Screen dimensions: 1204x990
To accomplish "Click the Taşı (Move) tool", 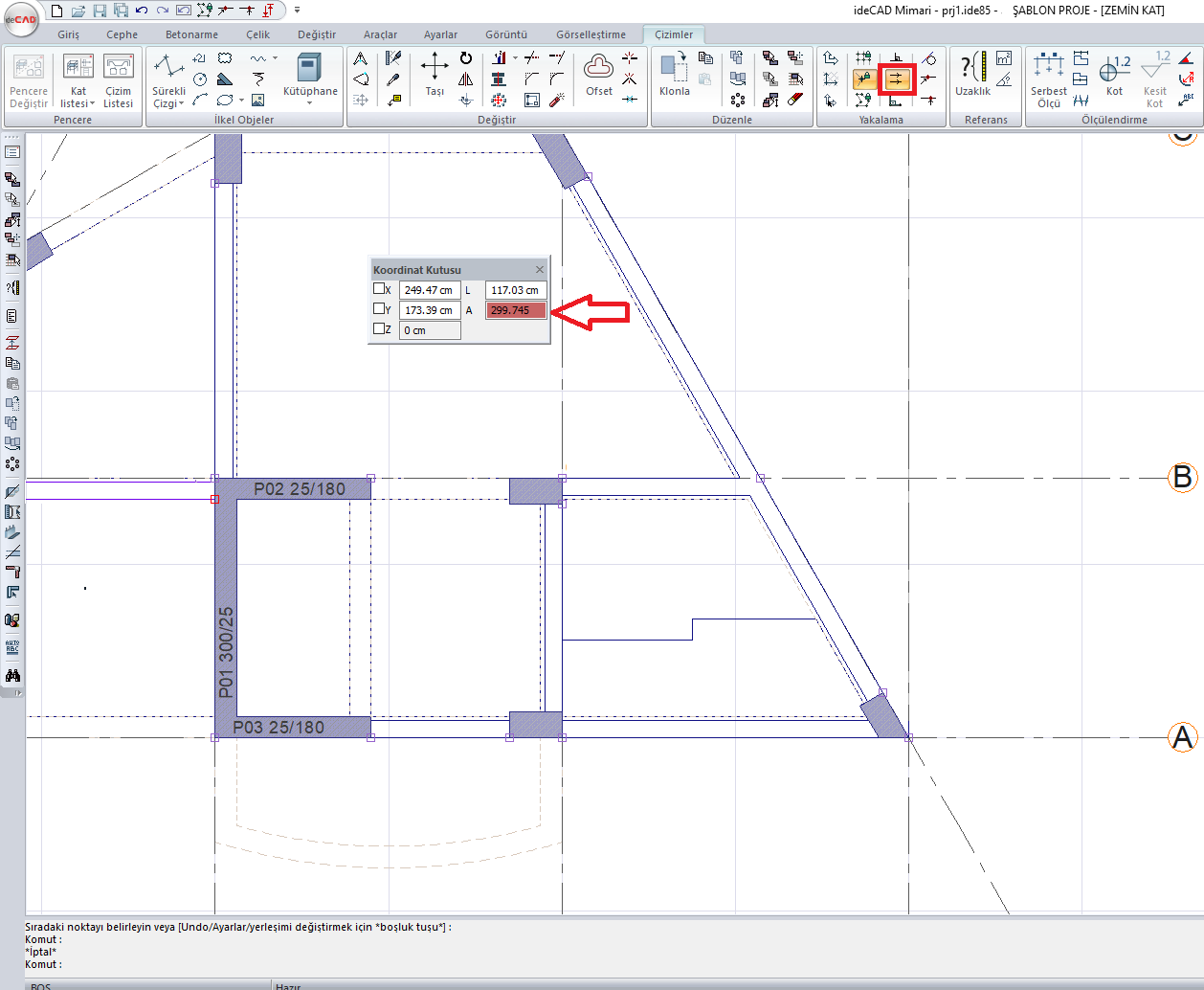I will click(x=435, y=75).
